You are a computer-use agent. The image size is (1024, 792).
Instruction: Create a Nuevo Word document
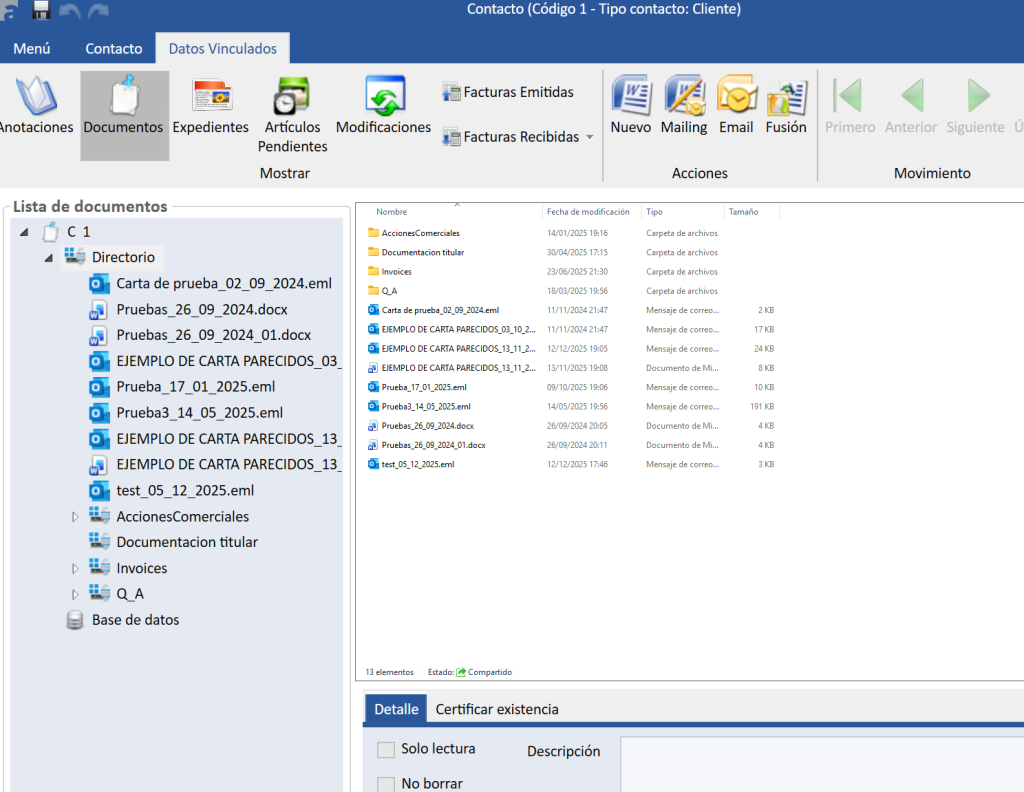click(631, 98)
